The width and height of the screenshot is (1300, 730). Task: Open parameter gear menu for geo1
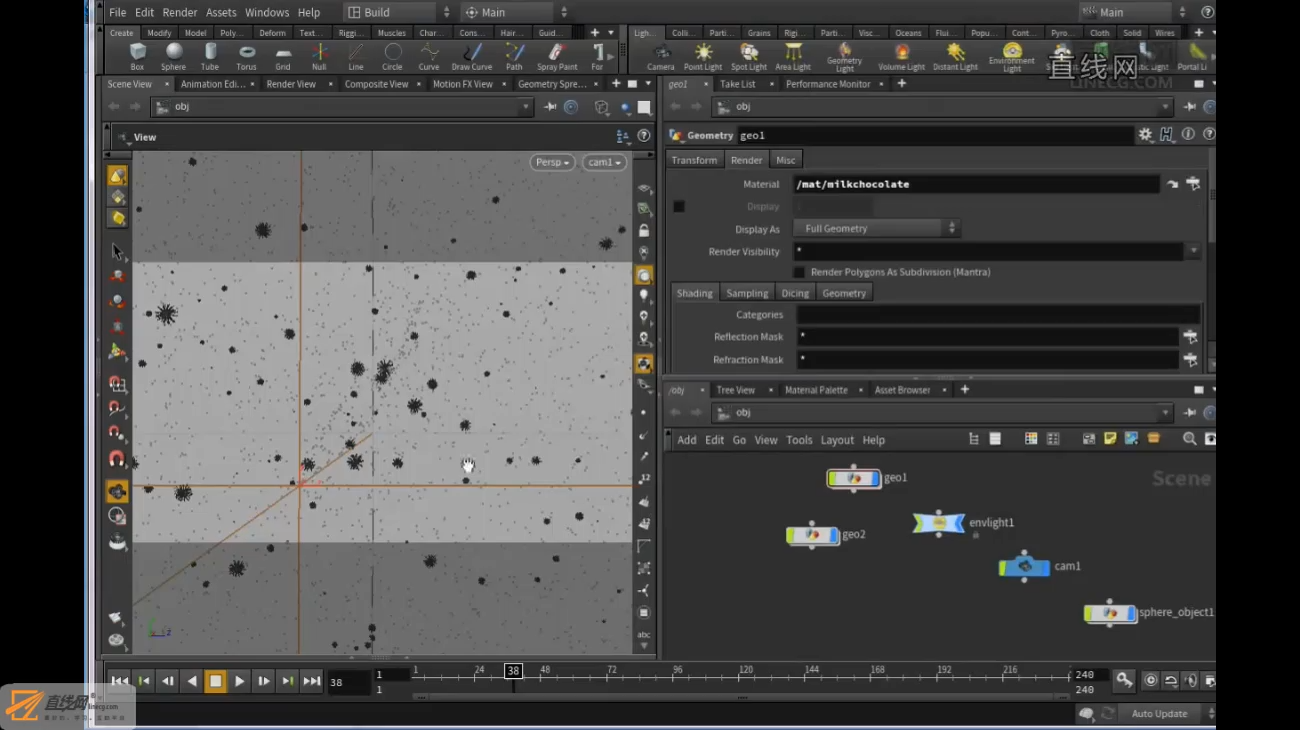tap(1145, 134)
